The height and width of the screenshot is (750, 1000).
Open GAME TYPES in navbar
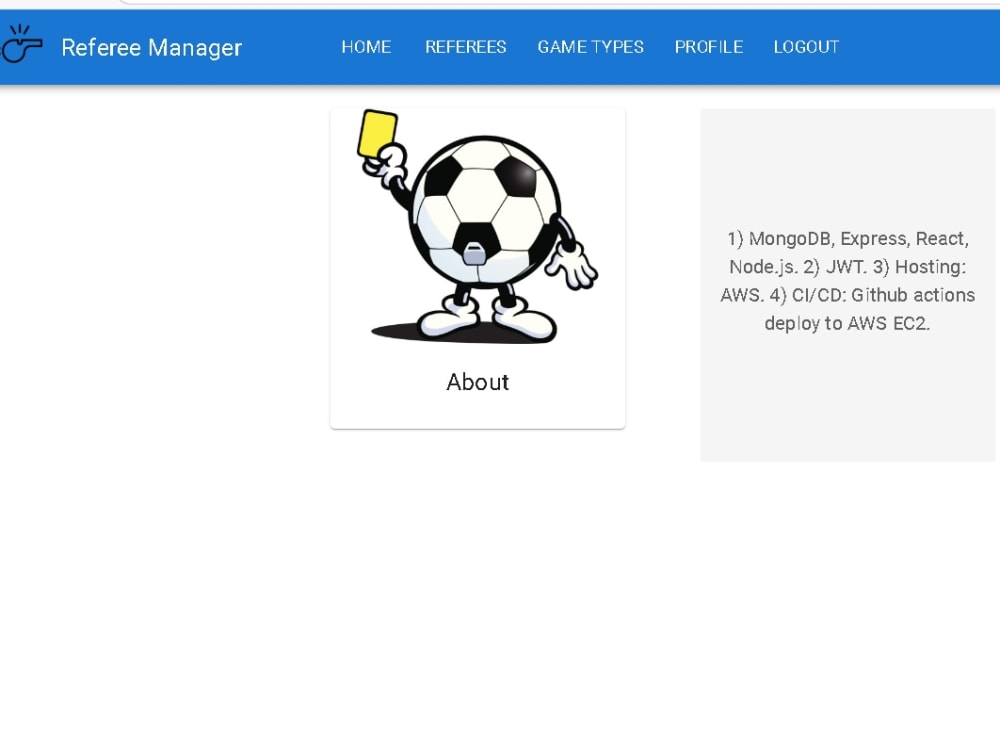point(591,47)
